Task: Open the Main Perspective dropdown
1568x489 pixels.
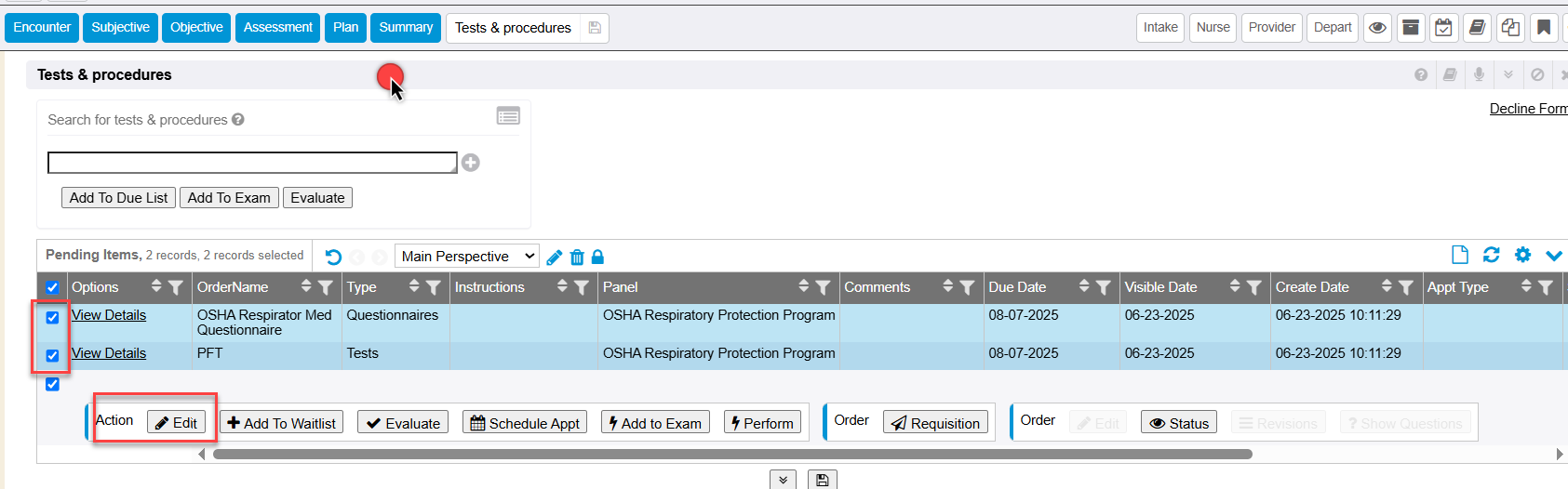Action: (467, 257)
